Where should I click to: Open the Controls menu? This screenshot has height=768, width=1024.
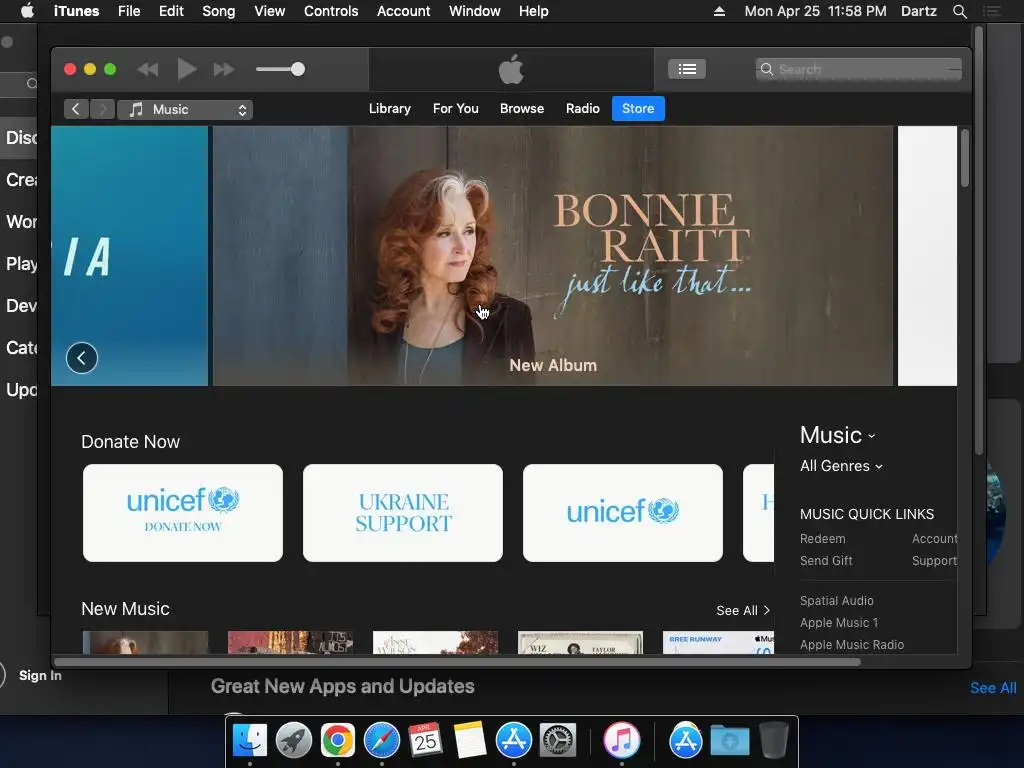tap(330, 11)
